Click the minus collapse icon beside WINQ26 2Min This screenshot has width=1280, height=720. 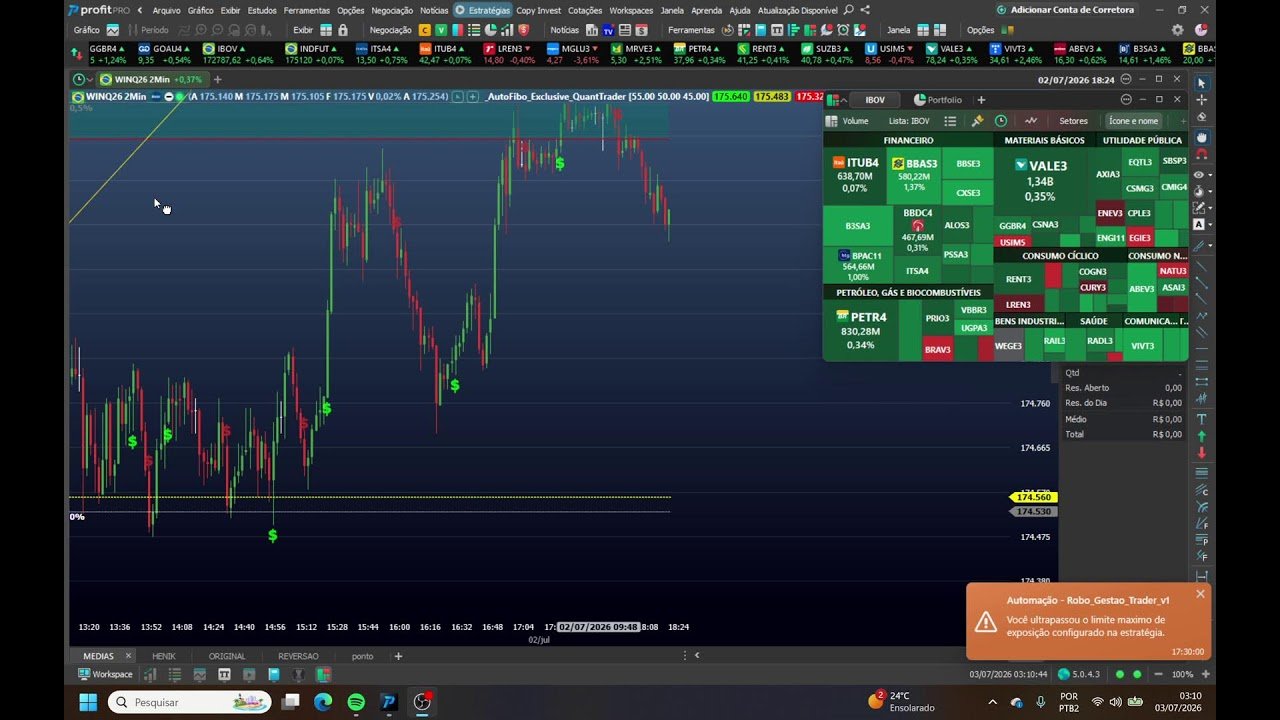168,96
